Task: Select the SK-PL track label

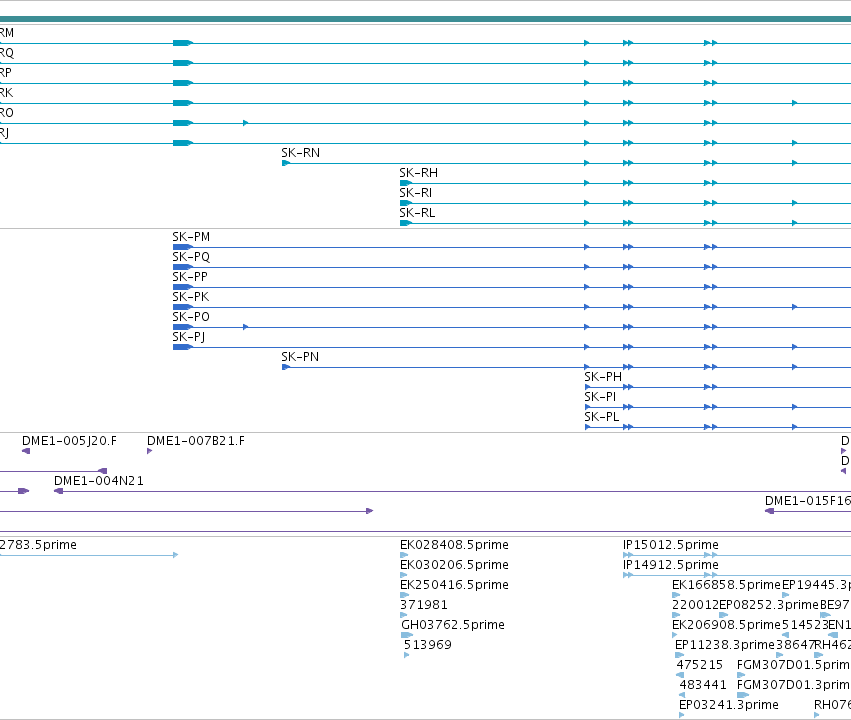Action: (x=601, y=417)
